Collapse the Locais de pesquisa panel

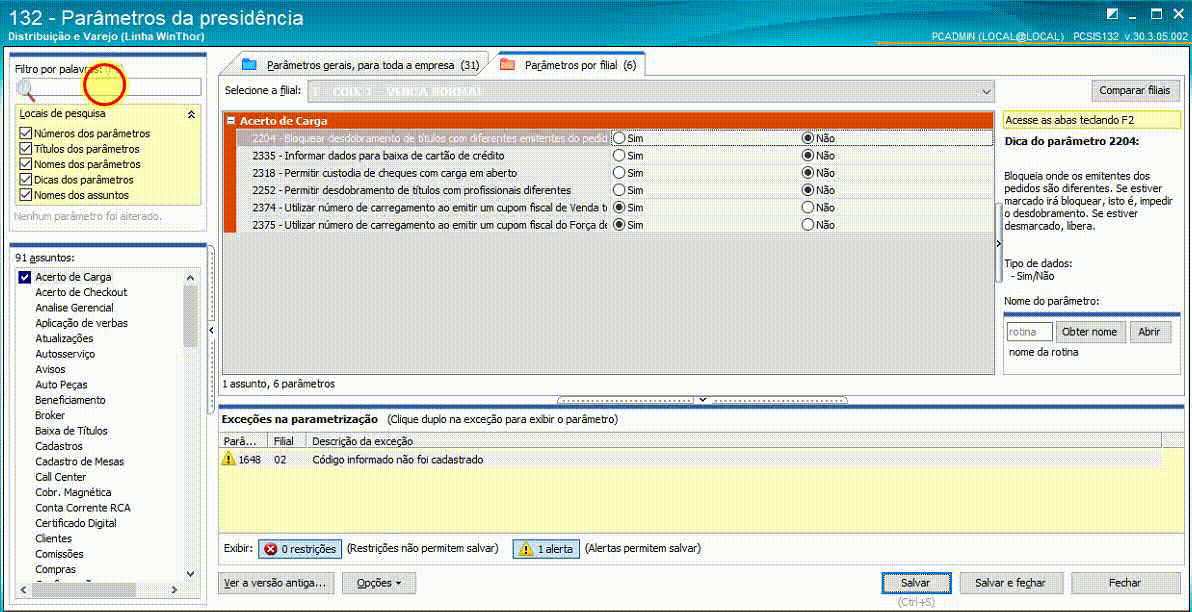click(x=192, y=114)
